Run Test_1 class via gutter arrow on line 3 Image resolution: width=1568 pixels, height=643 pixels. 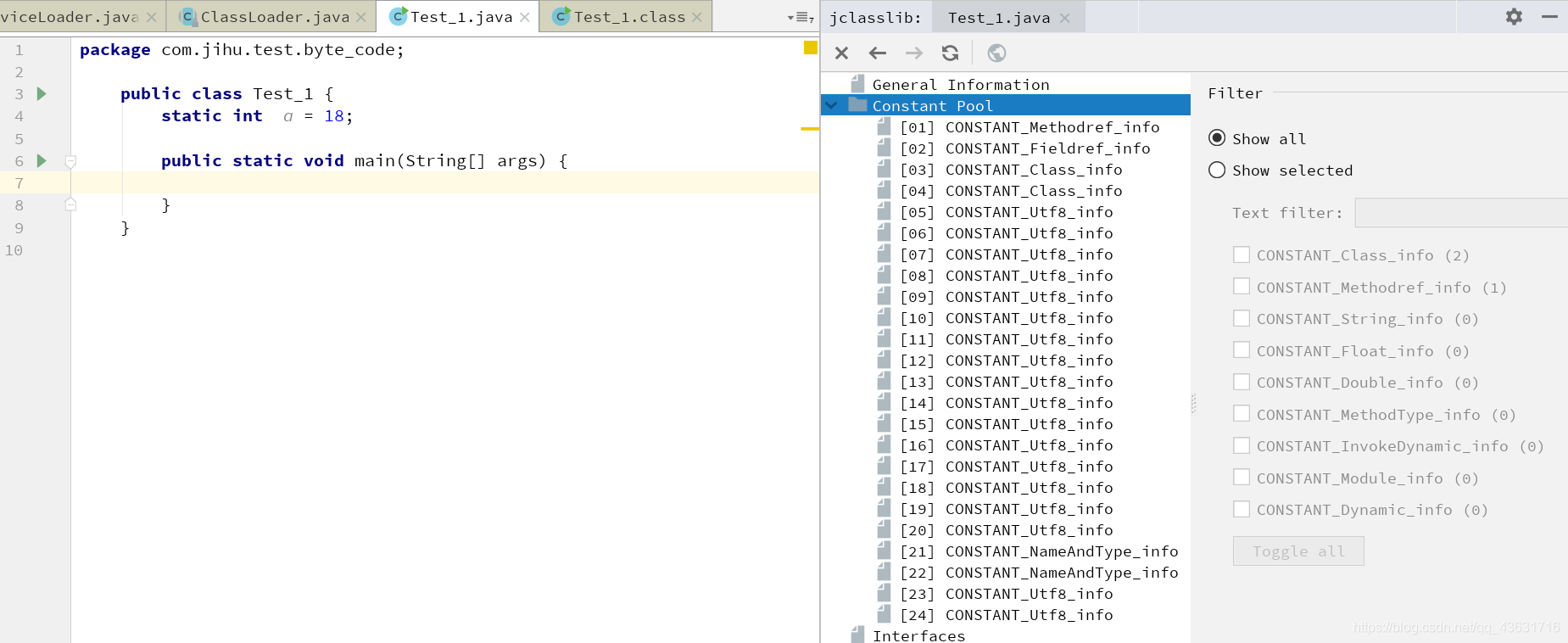[x=42, y=93]
